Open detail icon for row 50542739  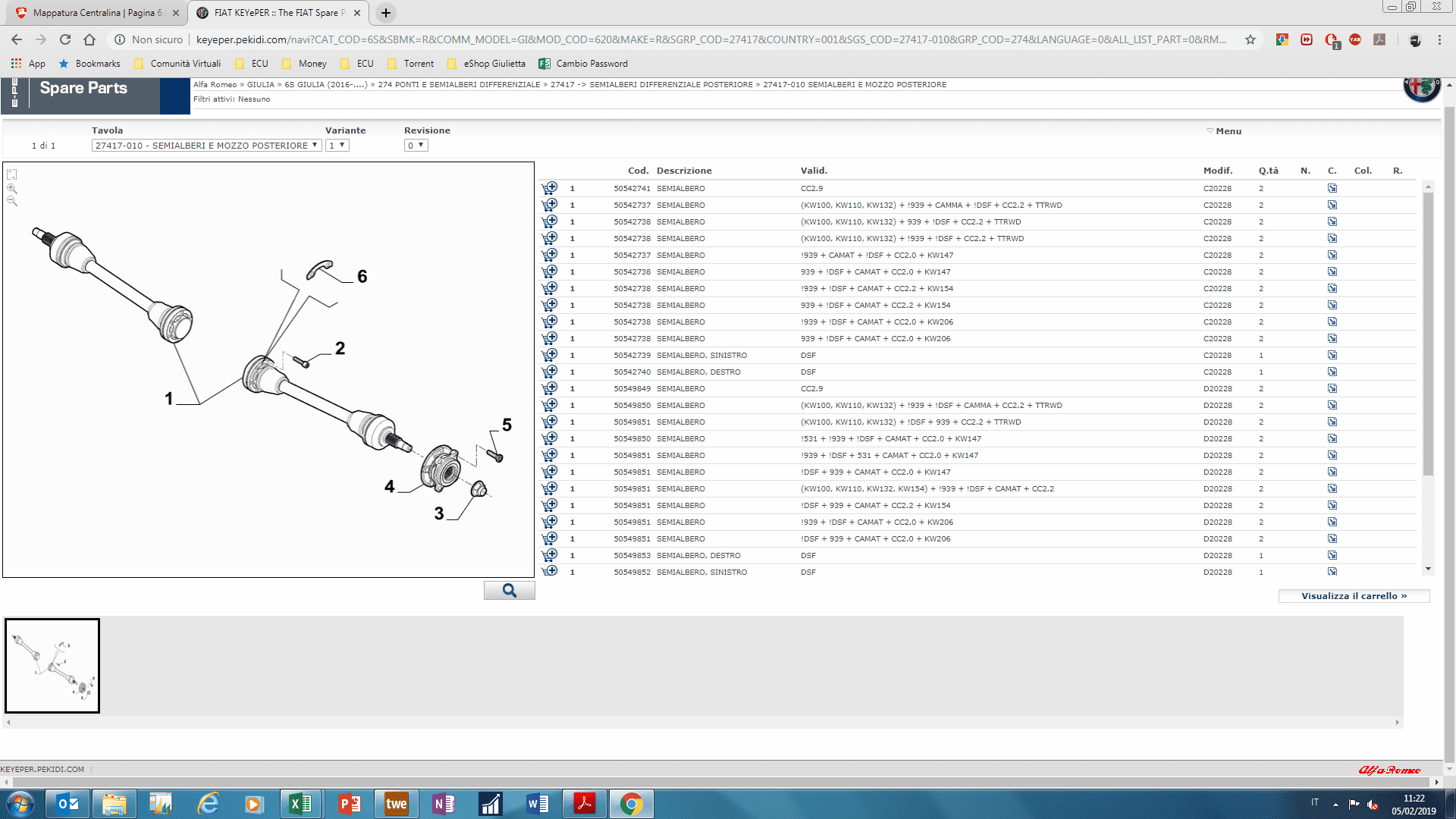click(1332, 355)
